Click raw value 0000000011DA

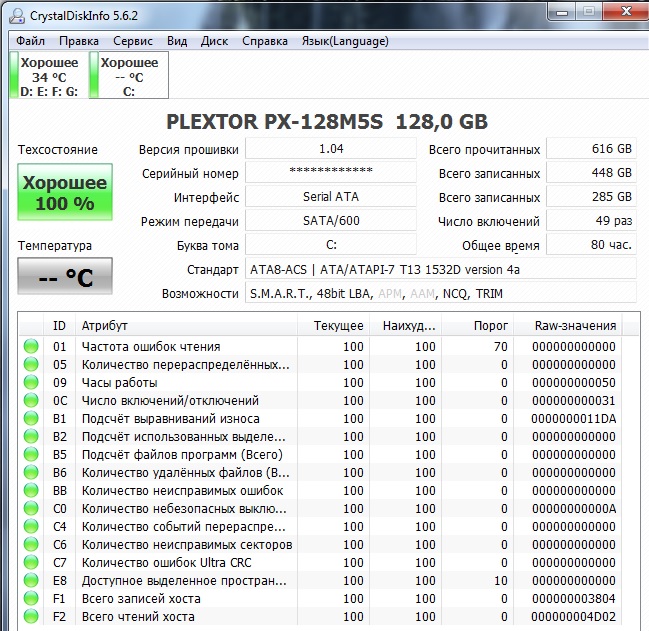click(574, 418)
